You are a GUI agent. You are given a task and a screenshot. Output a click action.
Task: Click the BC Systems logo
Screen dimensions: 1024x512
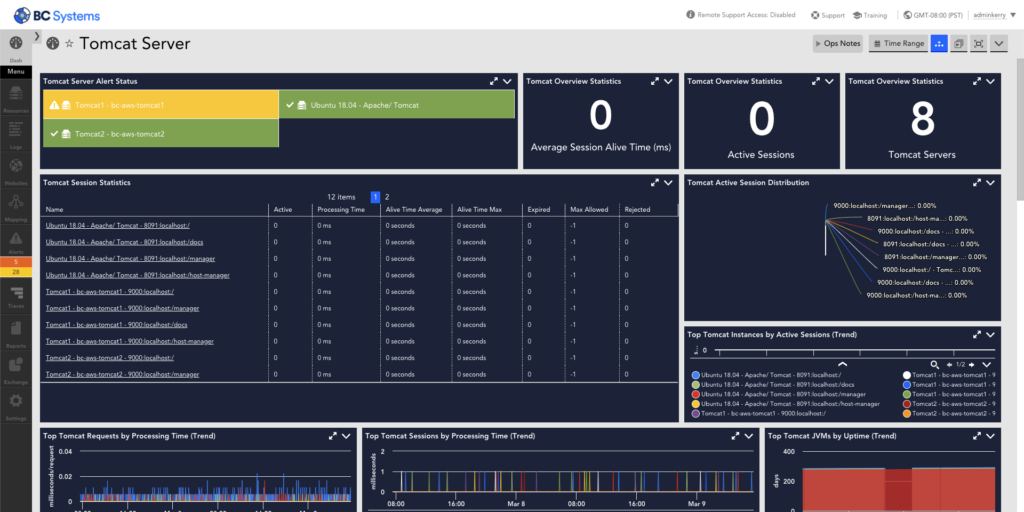pos(57,14)
